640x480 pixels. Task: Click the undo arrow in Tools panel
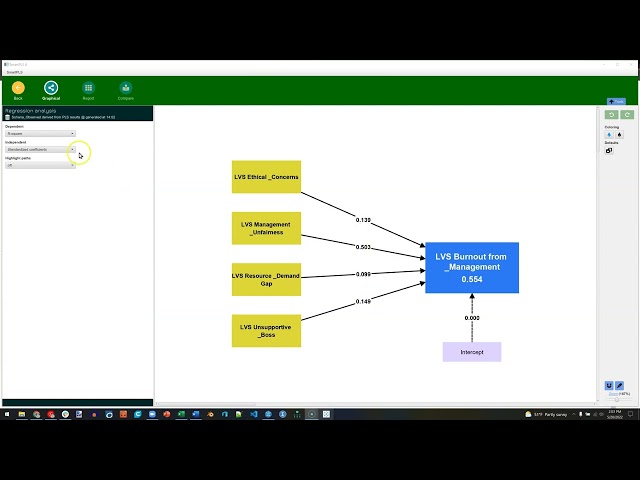pyautogui.click(x=611, y=115)
